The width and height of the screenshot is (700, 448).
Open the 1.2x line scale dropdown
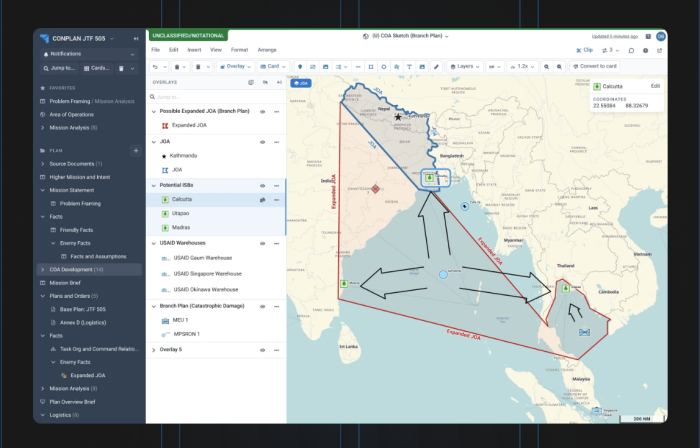pyautogui.click(x=520, y=66)
